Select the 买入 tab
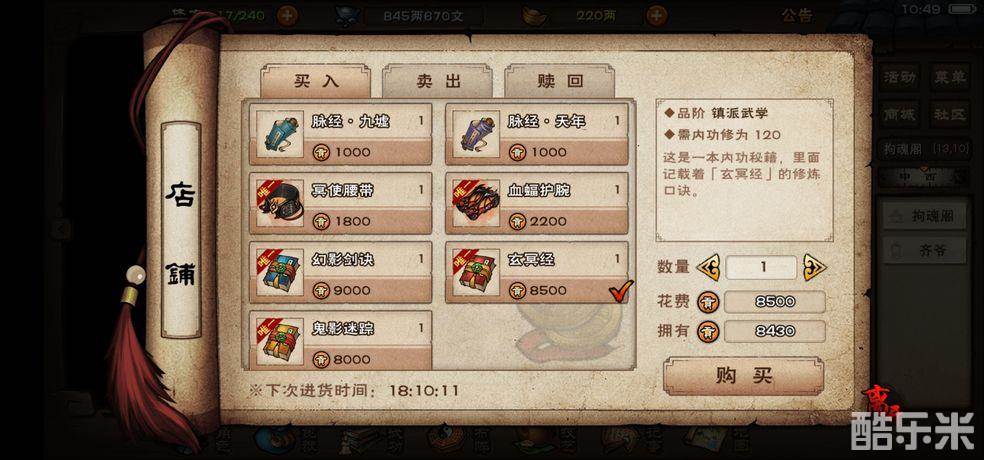Viewport: 984px width, 460px height. click(x=316, y=80)
